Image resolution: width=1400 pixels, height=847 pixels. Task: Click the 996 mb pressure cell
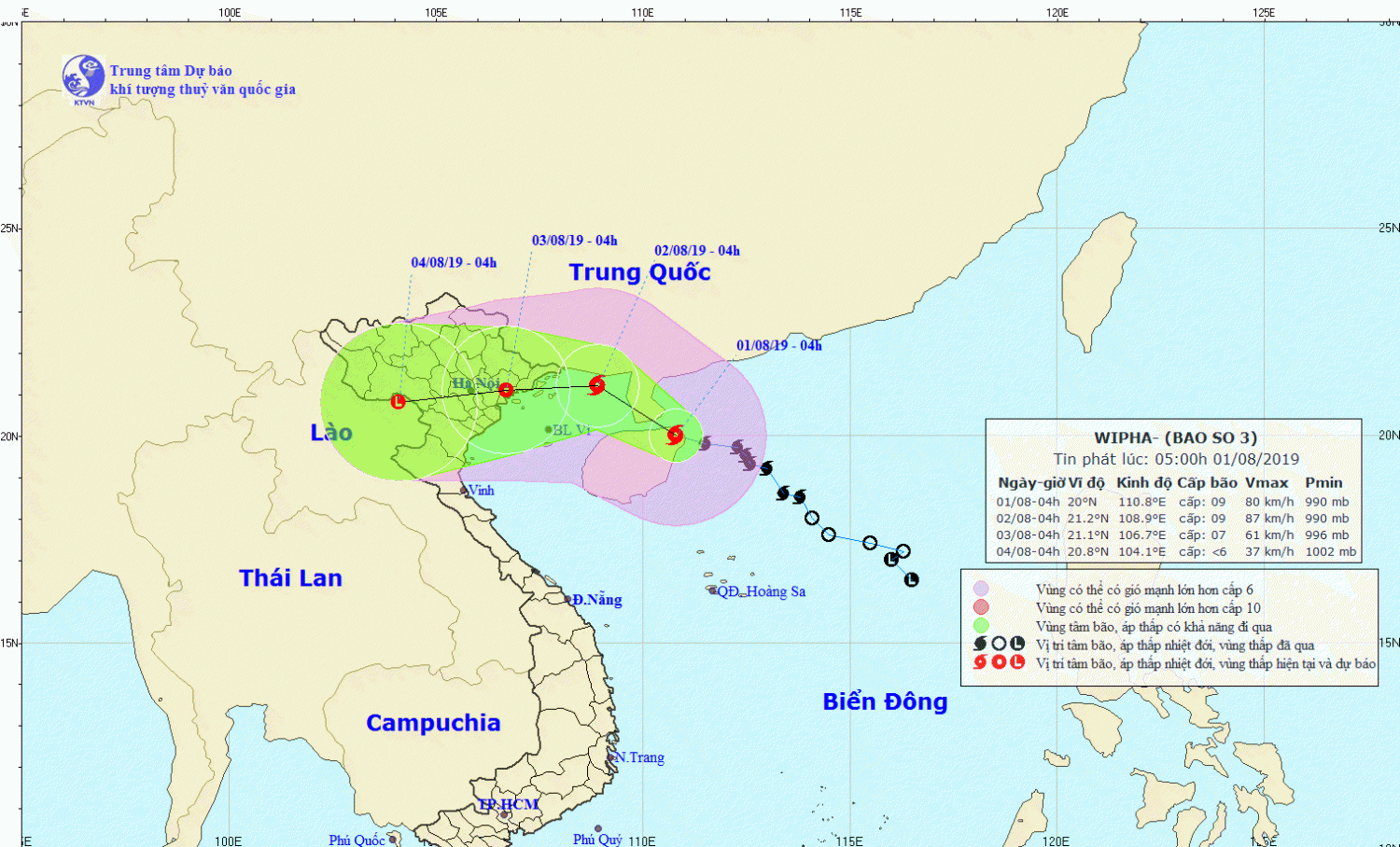1327,535
